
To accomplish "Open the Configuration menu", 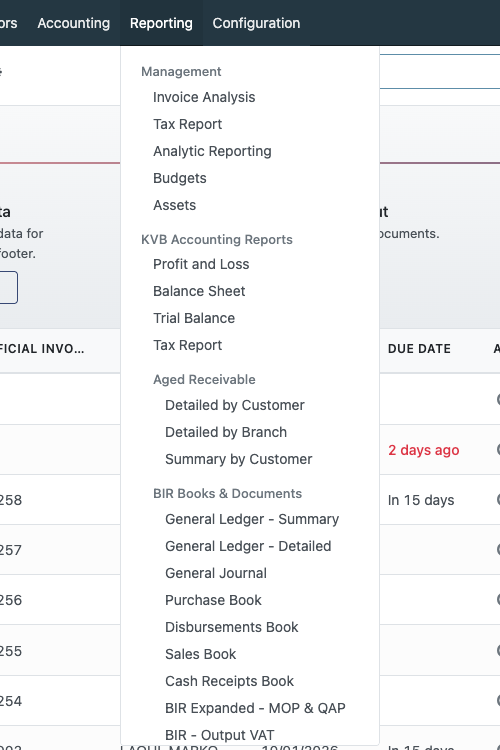I will (256, 23).
